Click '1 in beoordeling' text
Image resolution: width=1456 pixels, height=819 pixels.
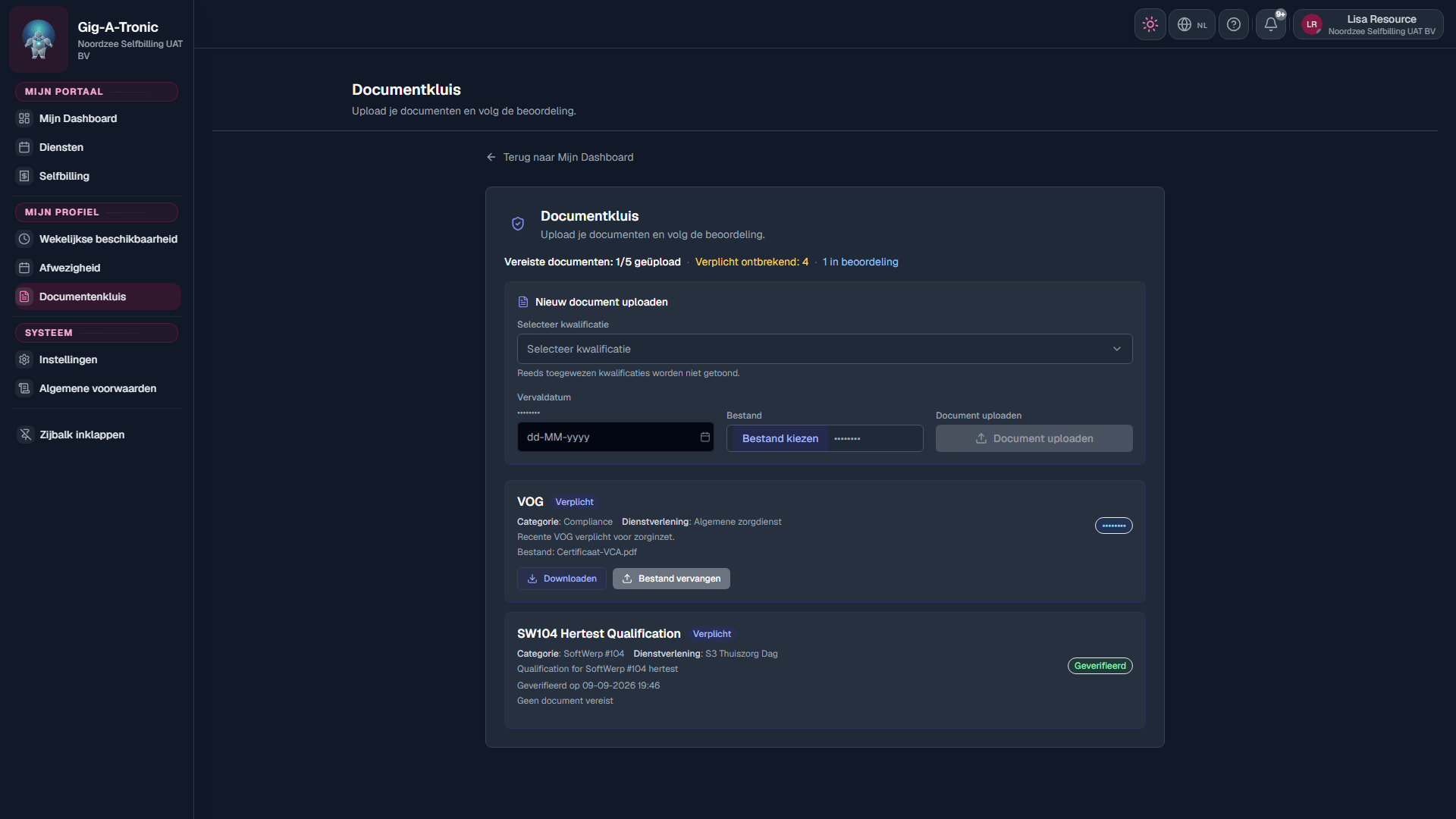click(860, 262)
